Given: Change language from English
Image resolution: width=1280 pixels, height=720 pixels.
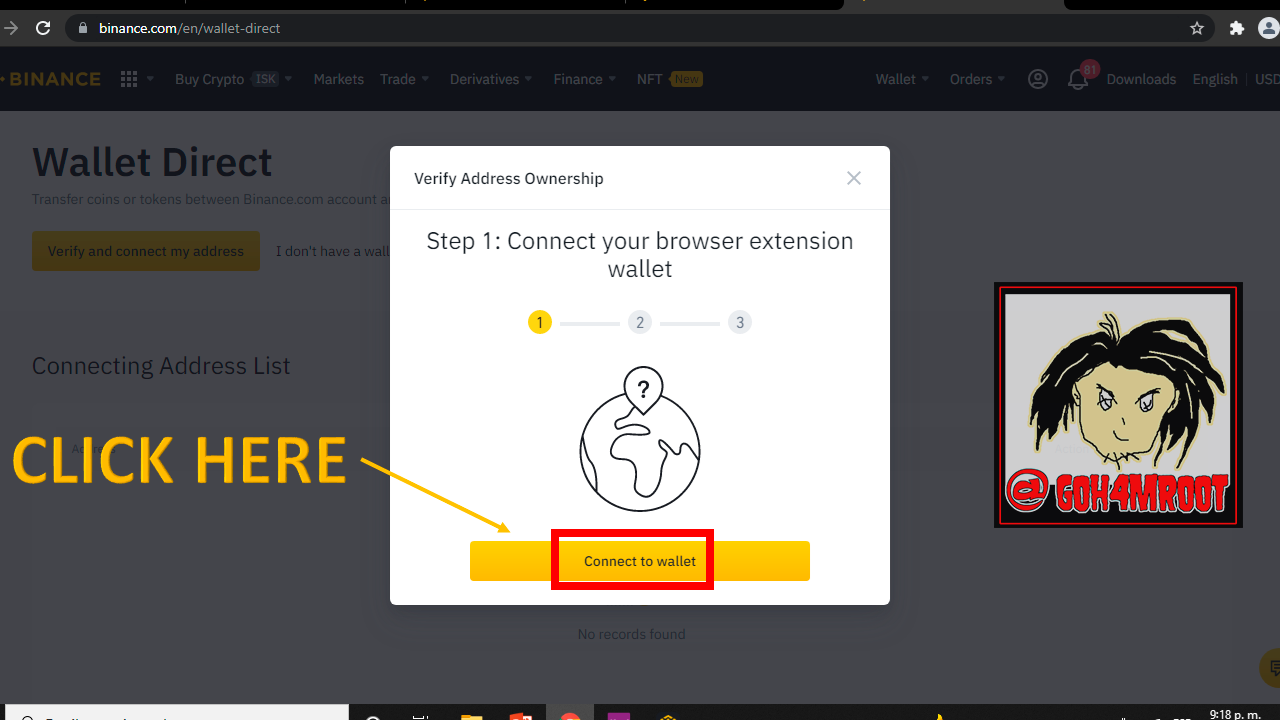Looking at the screenshot, I should pyautogui.click(x=1215, y=79).
